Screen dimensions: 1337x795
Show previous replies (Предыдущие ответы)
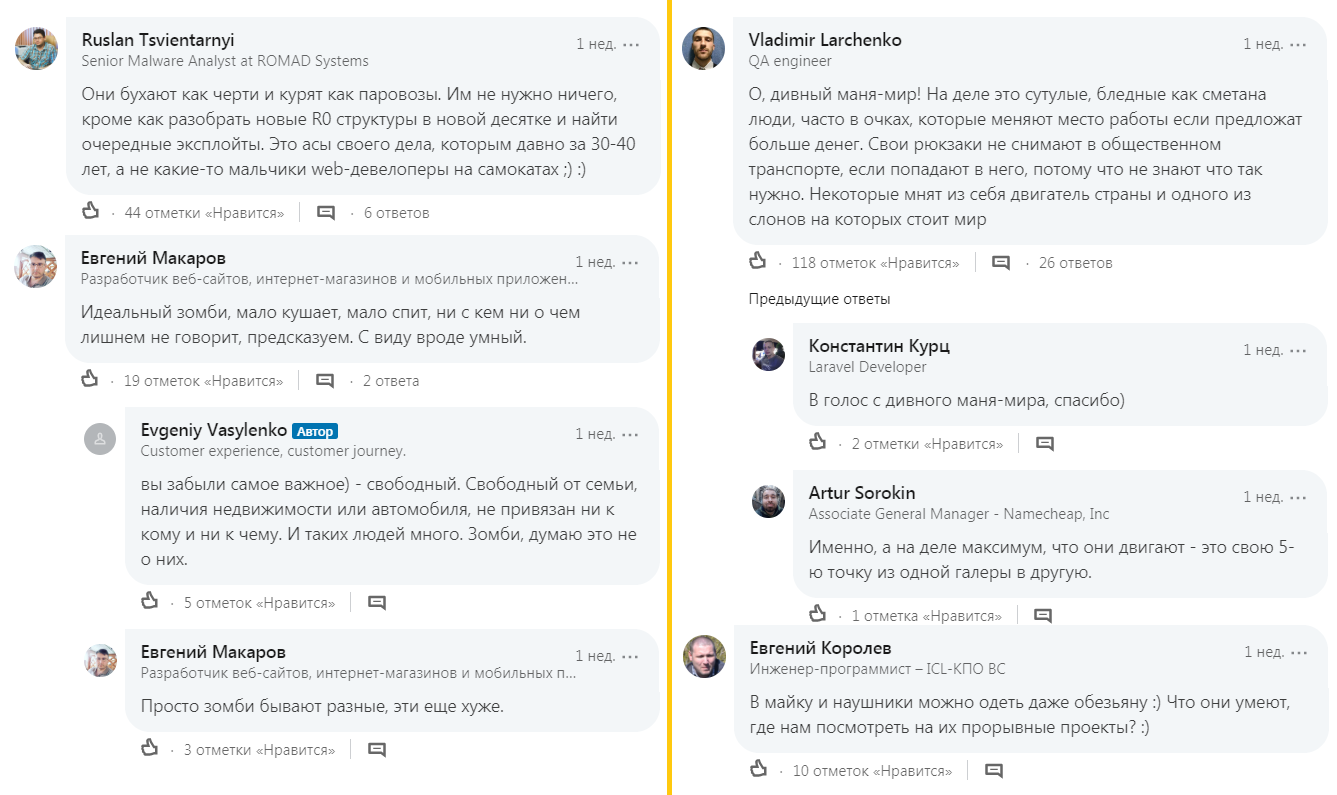tap(819, 299)
